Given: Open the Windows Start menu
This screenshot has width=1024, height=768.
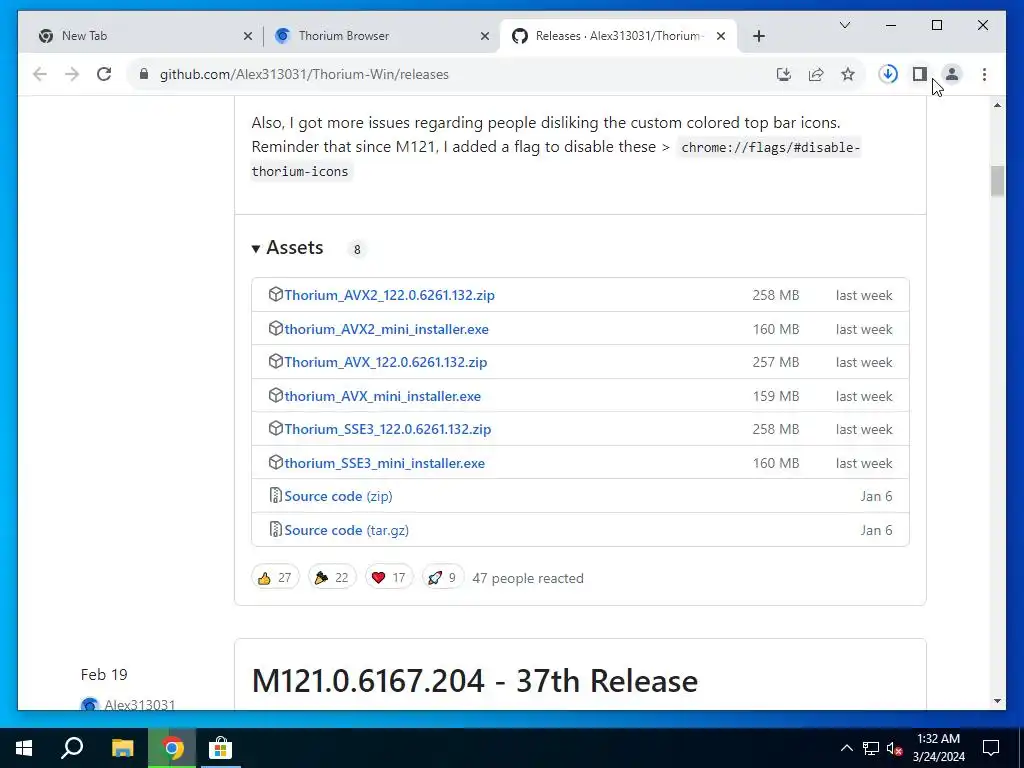Looking at the screenshot, I should pos(24,748).
